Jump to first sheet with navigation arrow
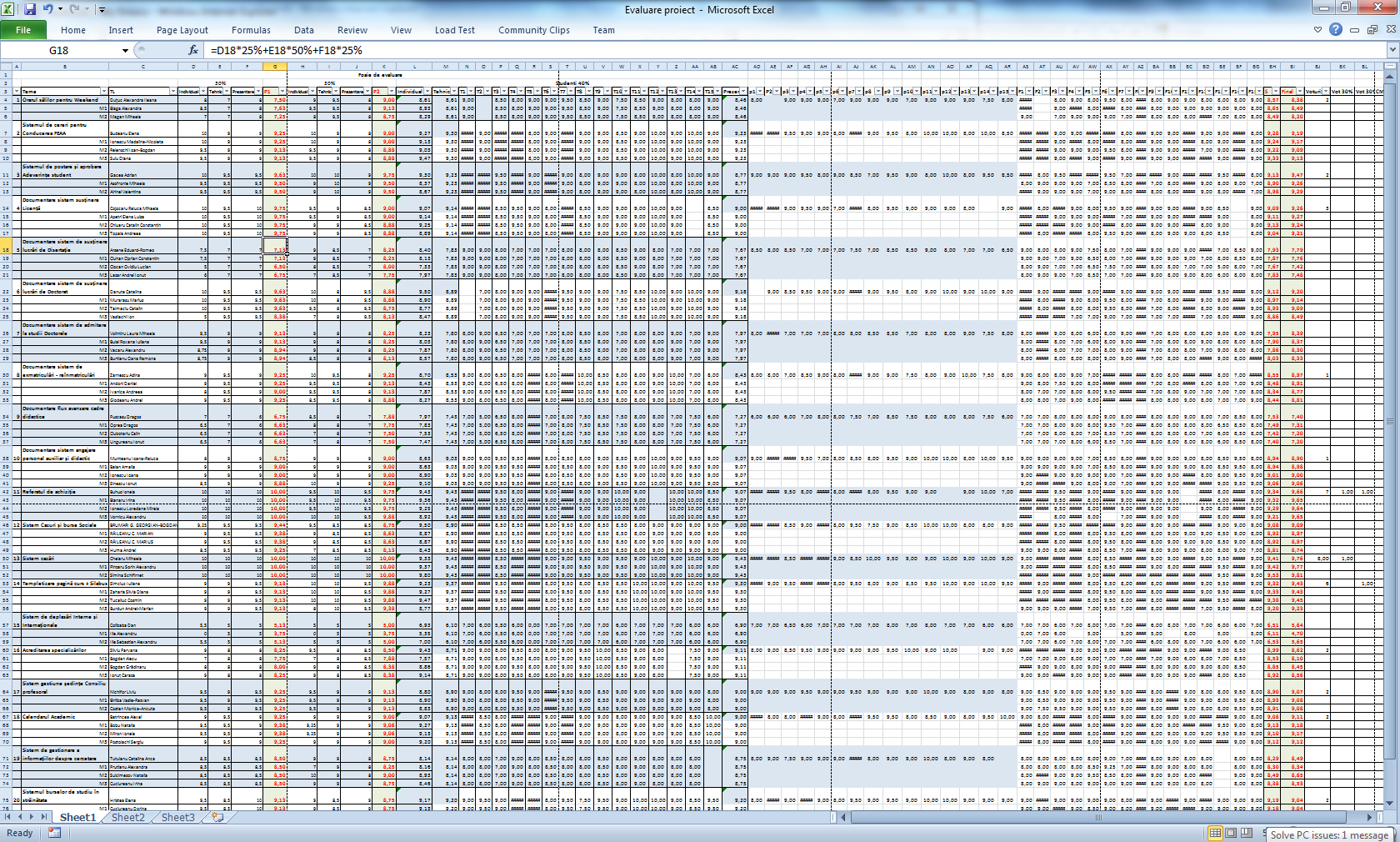 point(7,817)
